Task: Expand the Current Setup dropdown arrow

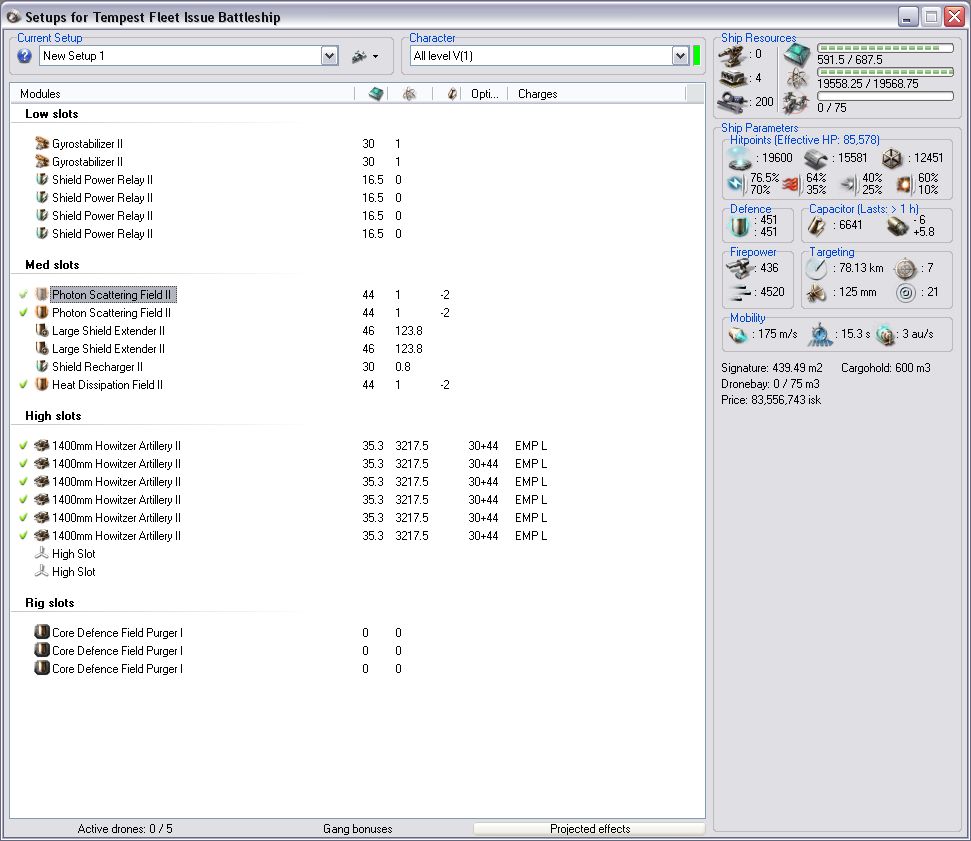Action: pyautogui.click(x=329, y=56)
